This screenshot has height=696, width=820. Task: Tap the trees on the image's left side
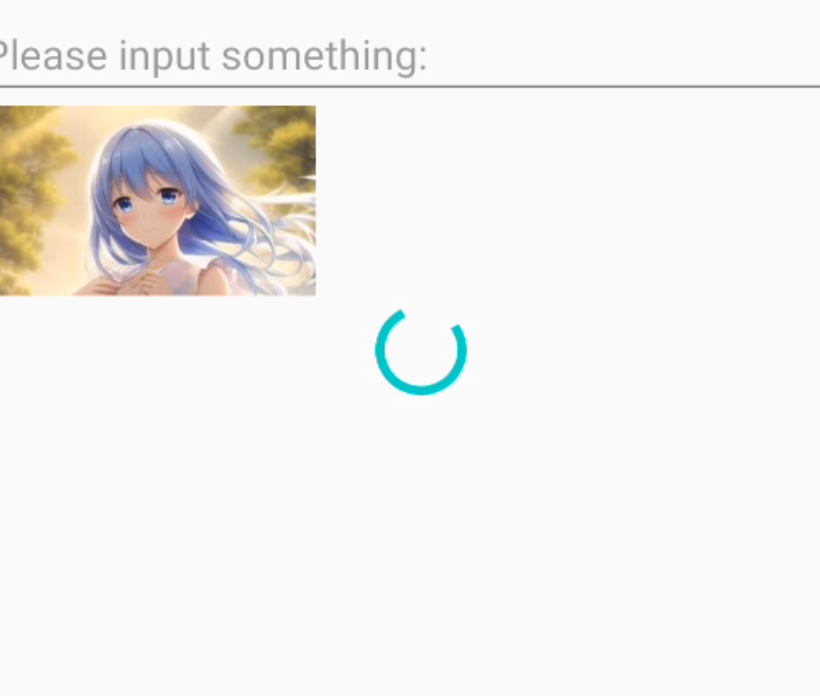(x=31, y=199)
